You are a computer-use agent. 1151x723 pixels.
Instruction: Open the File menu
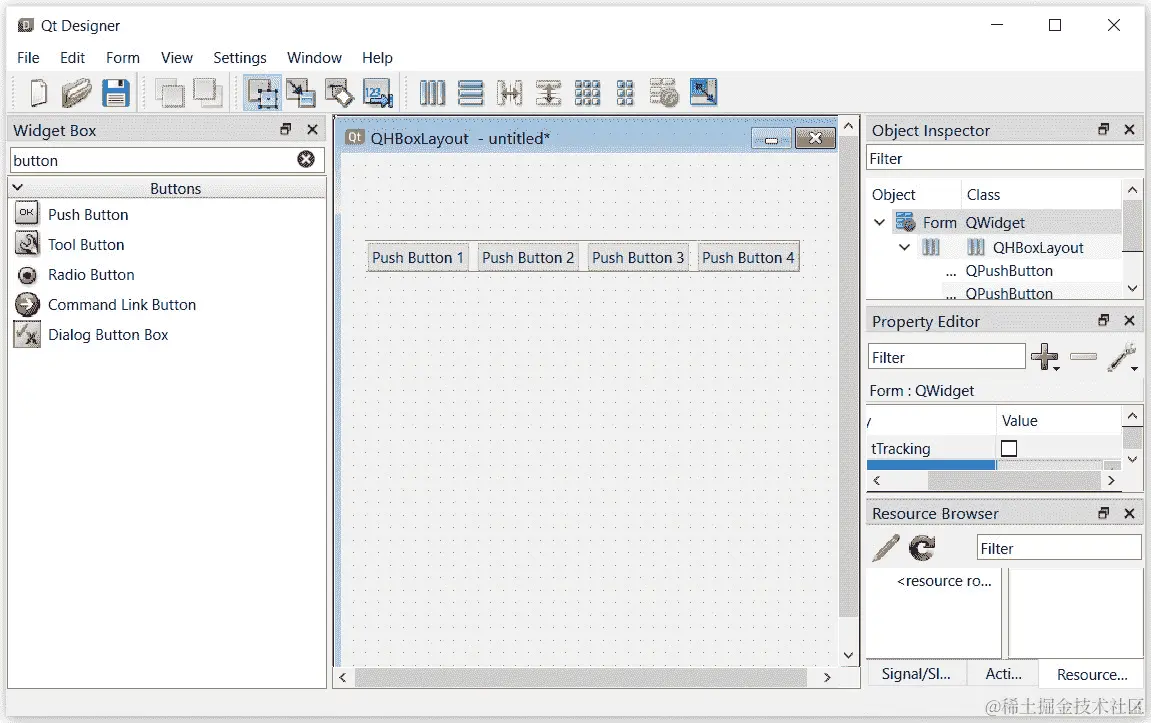tap(28, 57)
